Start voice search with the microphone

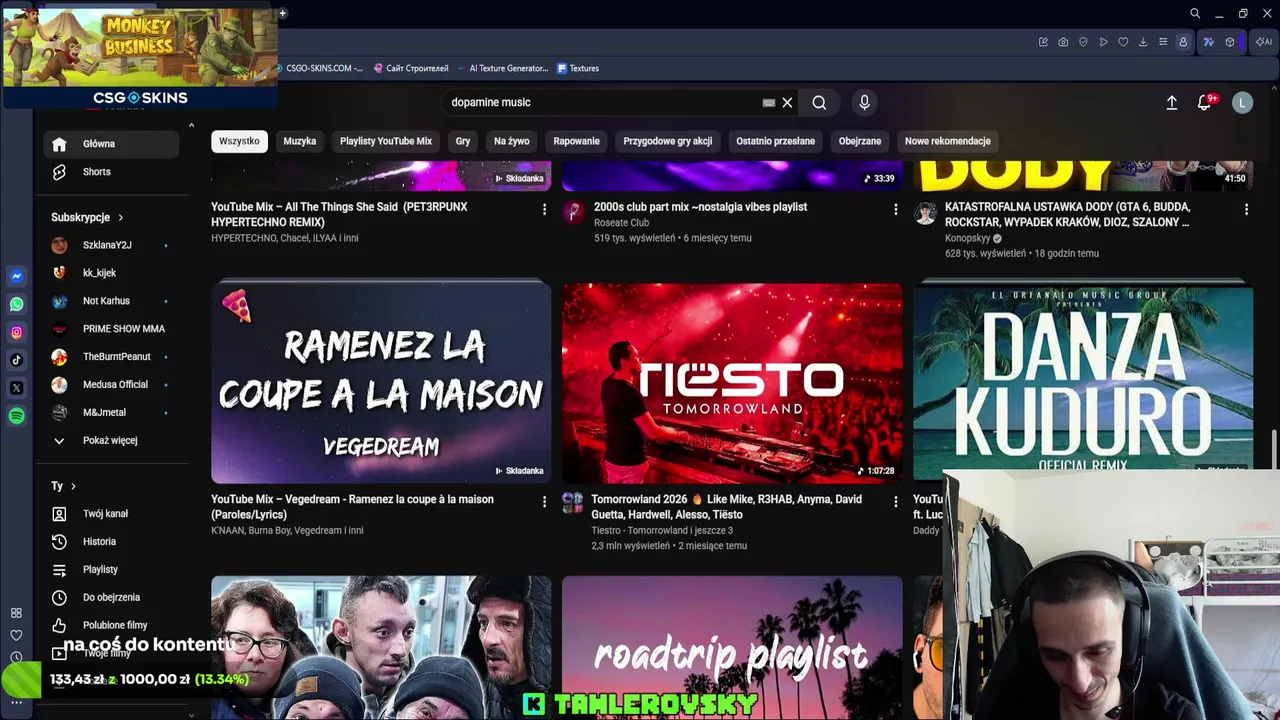865,102
